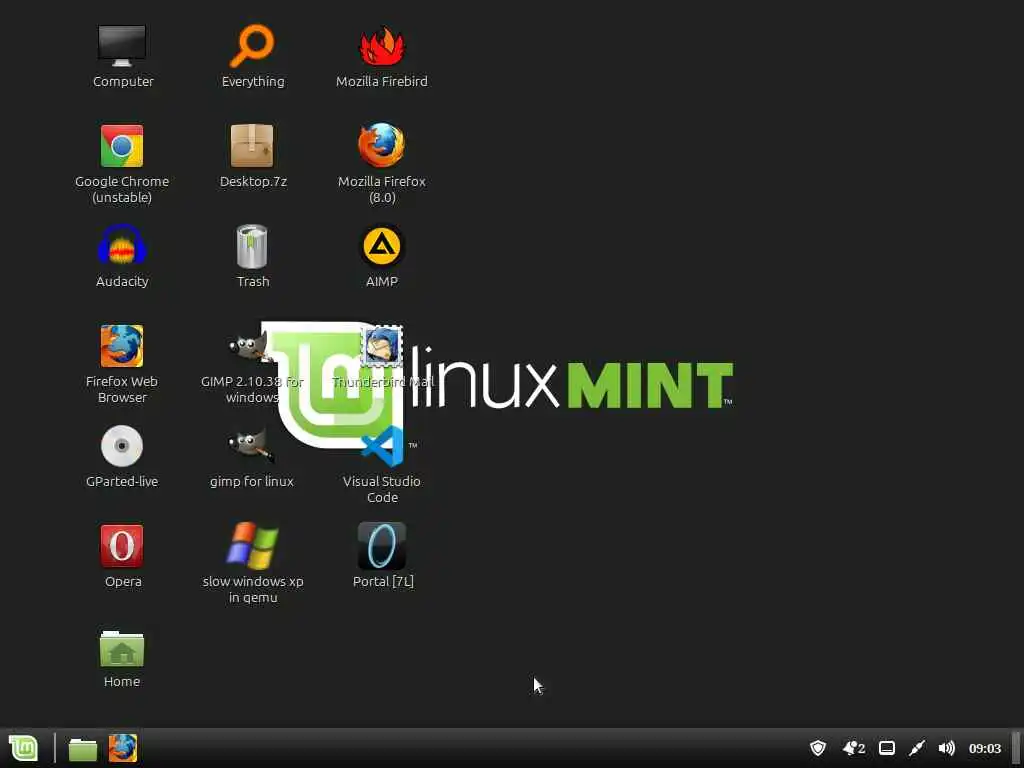Viewport: 1024px width, 768px height.
Task: Select the Opera browser icon
Action: [122, 546]
